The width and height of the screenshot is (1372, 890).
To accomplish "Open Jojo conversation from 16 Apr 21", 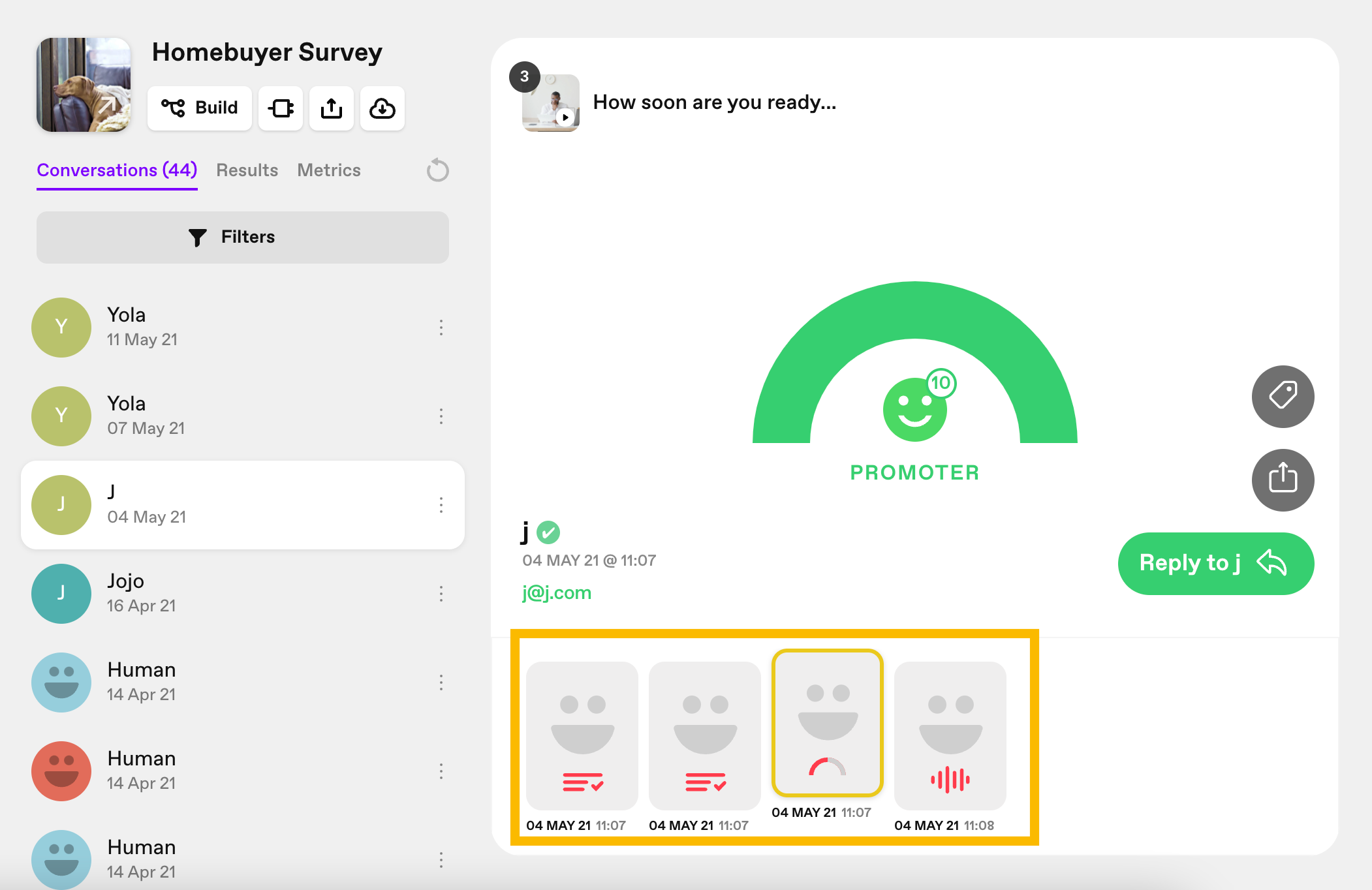I will click(x=243, y=594).
